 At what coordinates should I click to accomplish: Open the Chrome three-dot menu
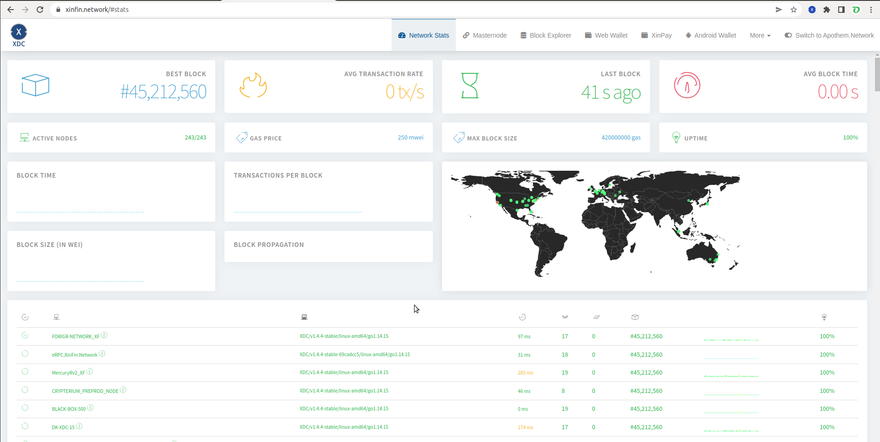[870, 9]
